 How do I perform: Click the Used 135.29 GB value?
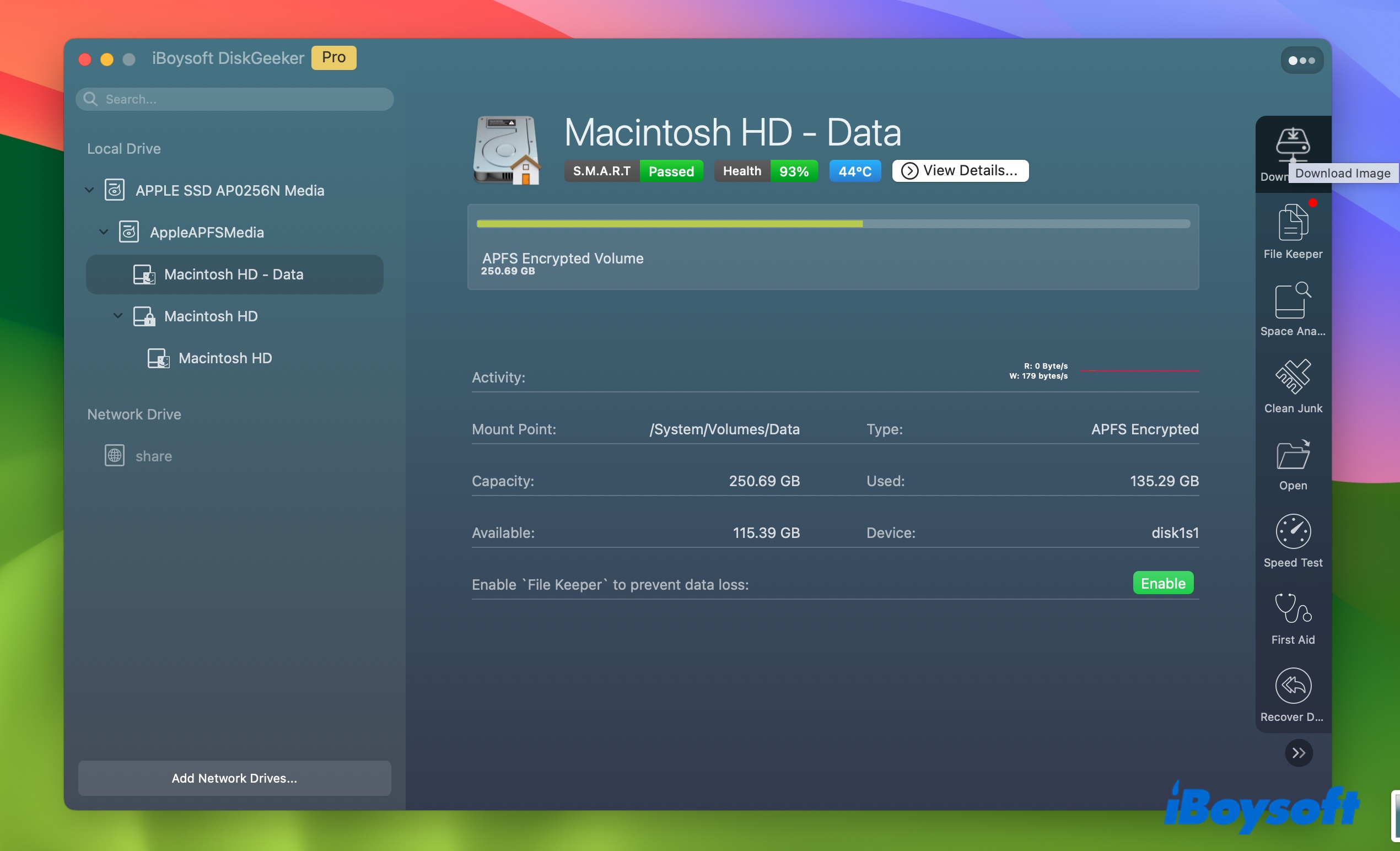(1164, 481)
